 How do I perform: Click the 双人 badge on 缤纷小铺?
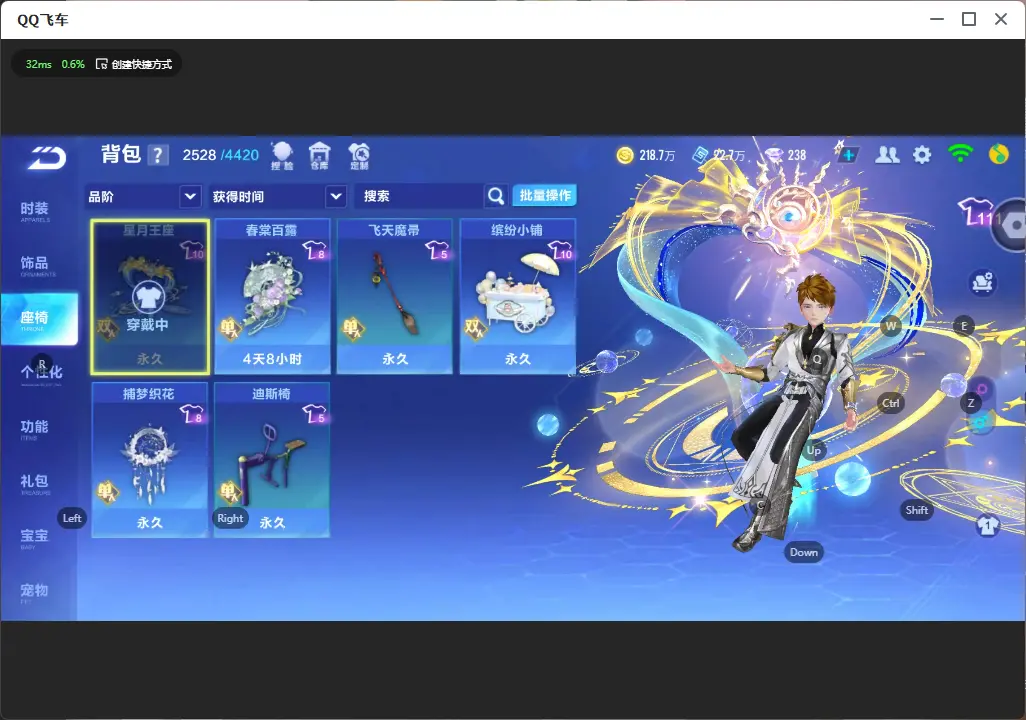474,327
